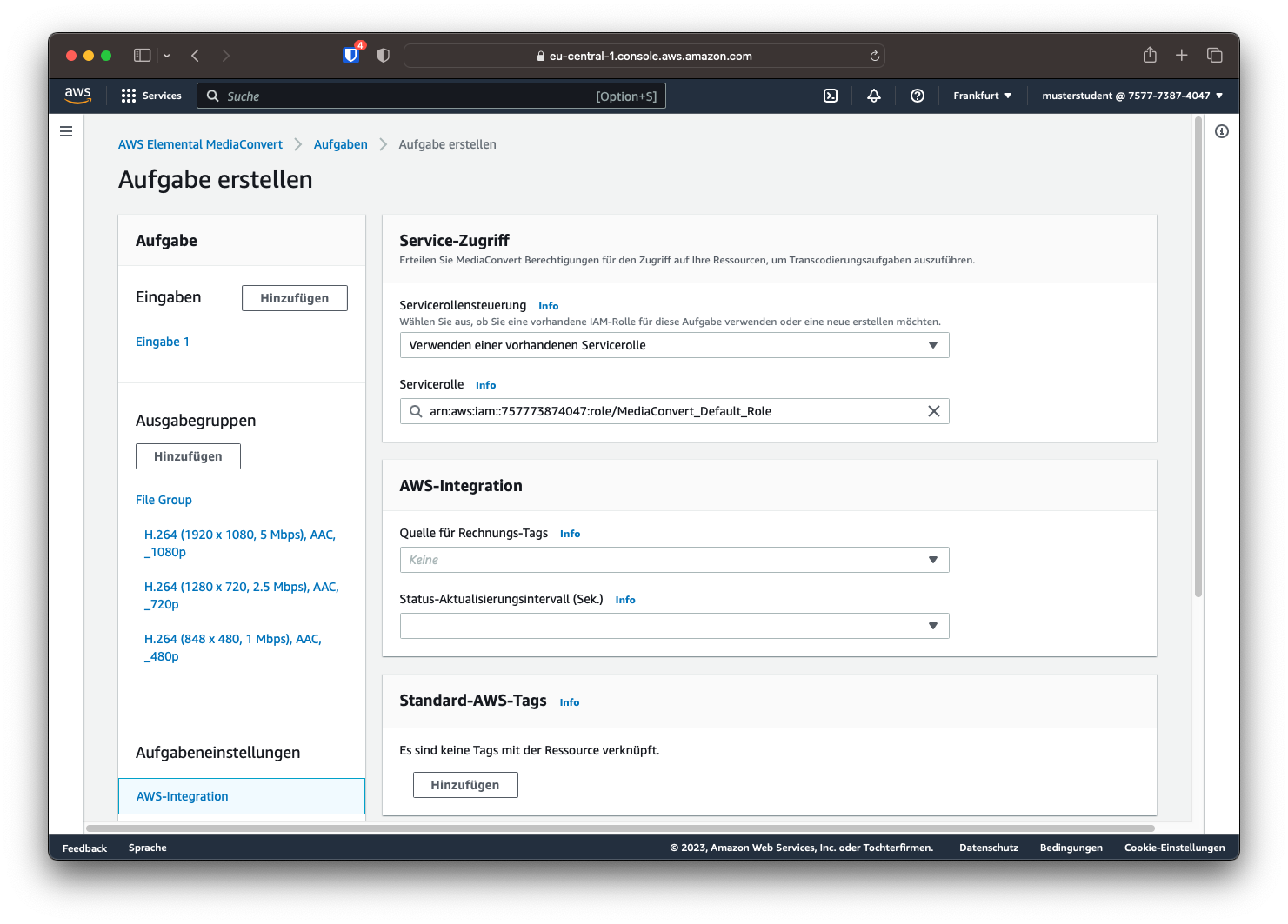
Task: Open the Datenschutz link
Action: [989, 848]
